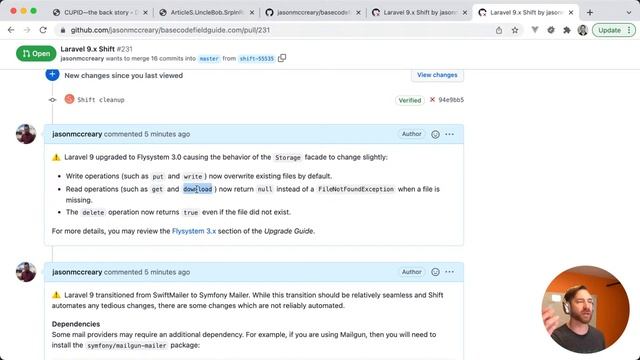Click the green Open status badge

(x=36, y=53)
